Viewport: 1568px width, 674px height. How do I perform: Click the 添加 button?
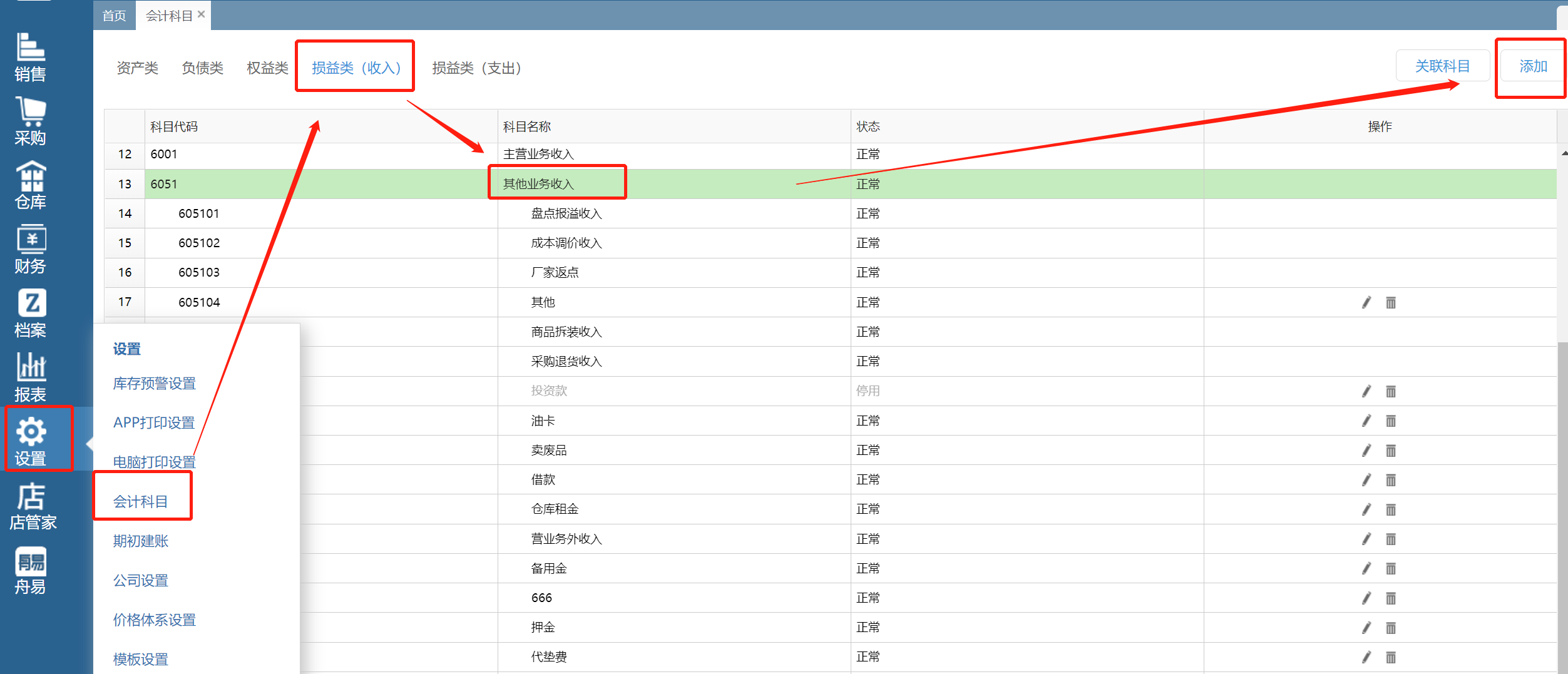click(1533, 66)
